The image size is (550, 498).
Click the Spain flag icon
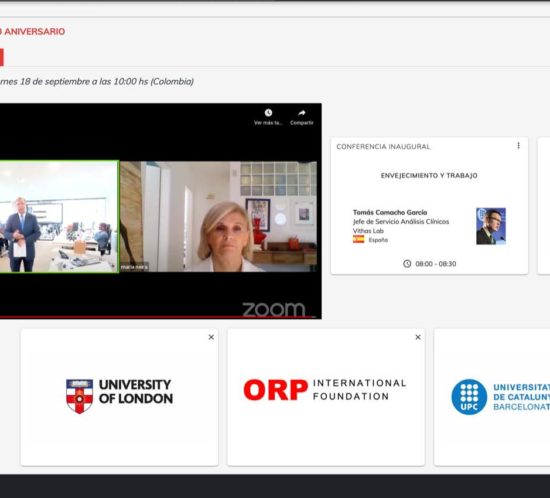pos(358,239)
